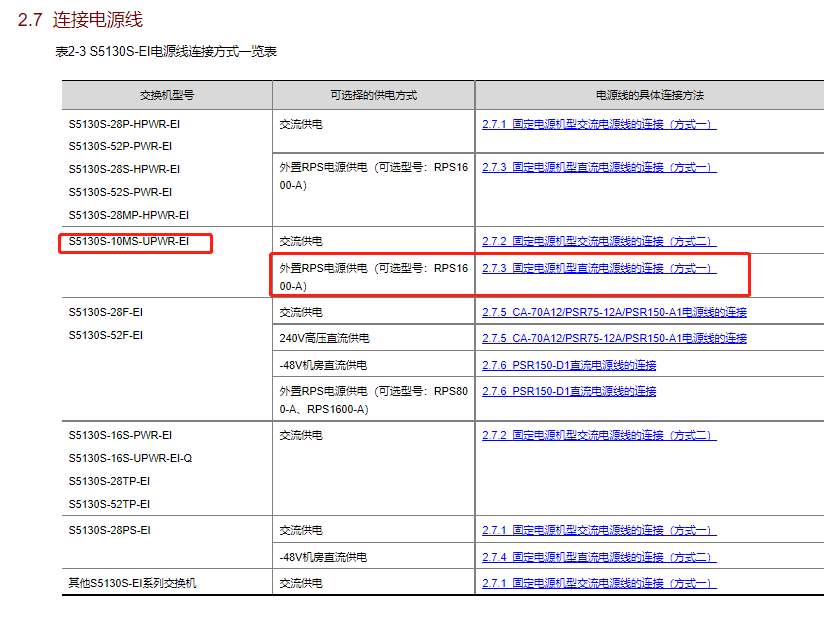Screen dimensions: 824x617
Task: Select model text S5130S-52F-EI
Action: pyautogui.click(x=106, y=336)
